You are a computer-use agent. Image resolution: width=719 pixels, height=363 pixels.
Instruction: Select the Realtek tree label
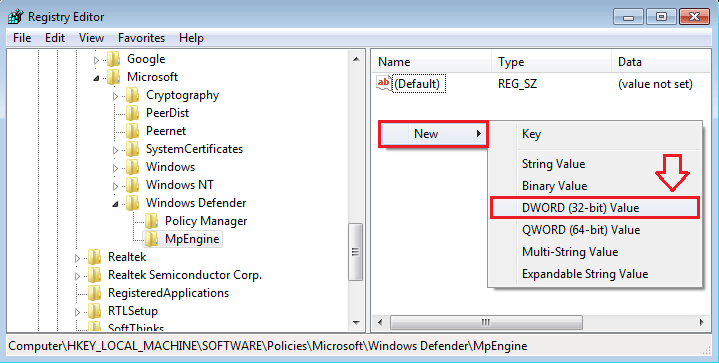pyautogui.click(x=127, y=257)
